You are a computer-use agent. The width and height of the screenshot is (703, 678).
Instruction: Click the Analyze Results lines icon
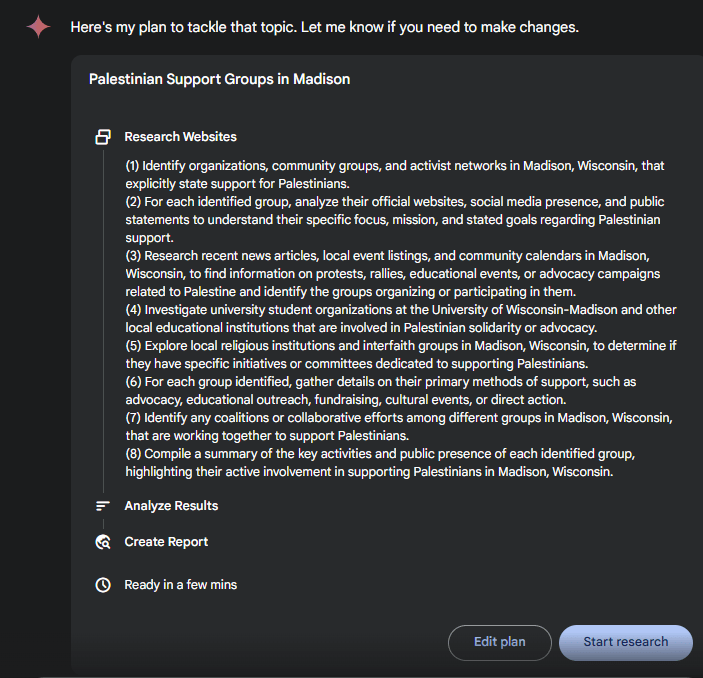click(x=102, y=506)
